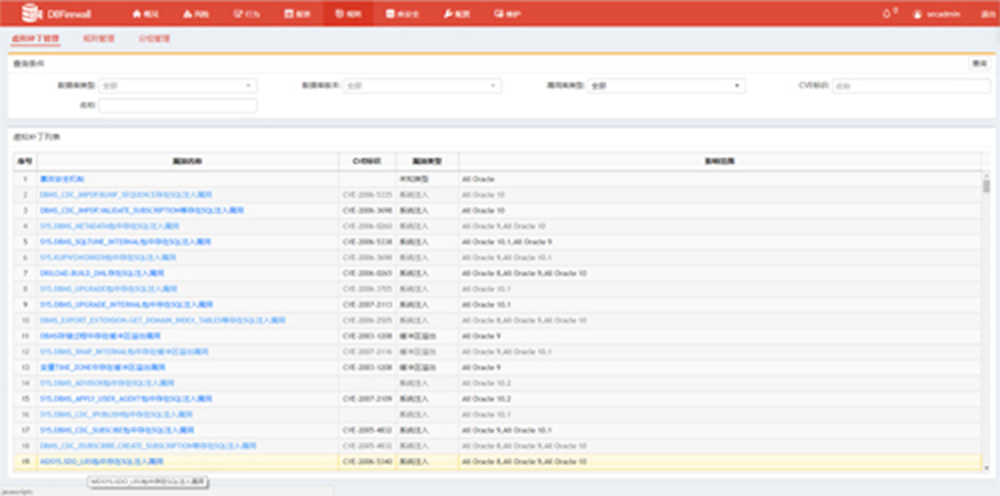Screen dimensions: 1000x496
Task: Open the database type dropdown
Action: tap(178, 85)
